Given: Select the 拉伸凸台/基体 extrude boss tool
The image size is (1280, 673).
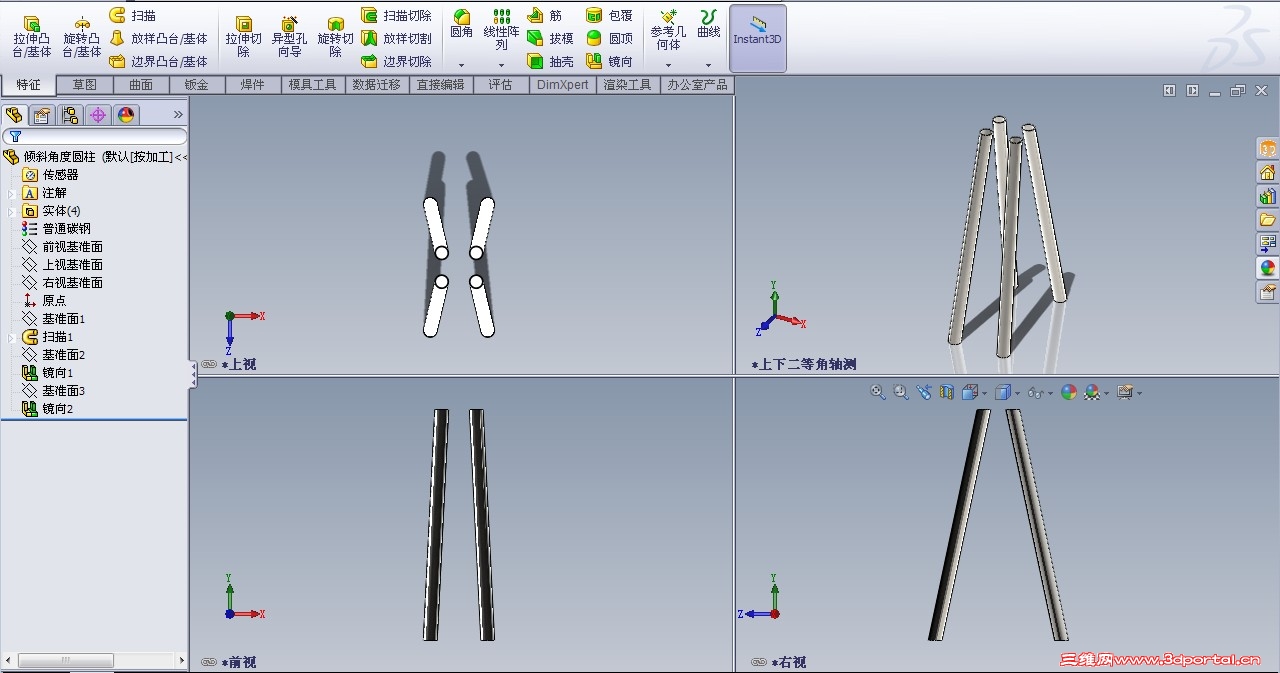Looking at the screenshot, I should click(32, 37).
